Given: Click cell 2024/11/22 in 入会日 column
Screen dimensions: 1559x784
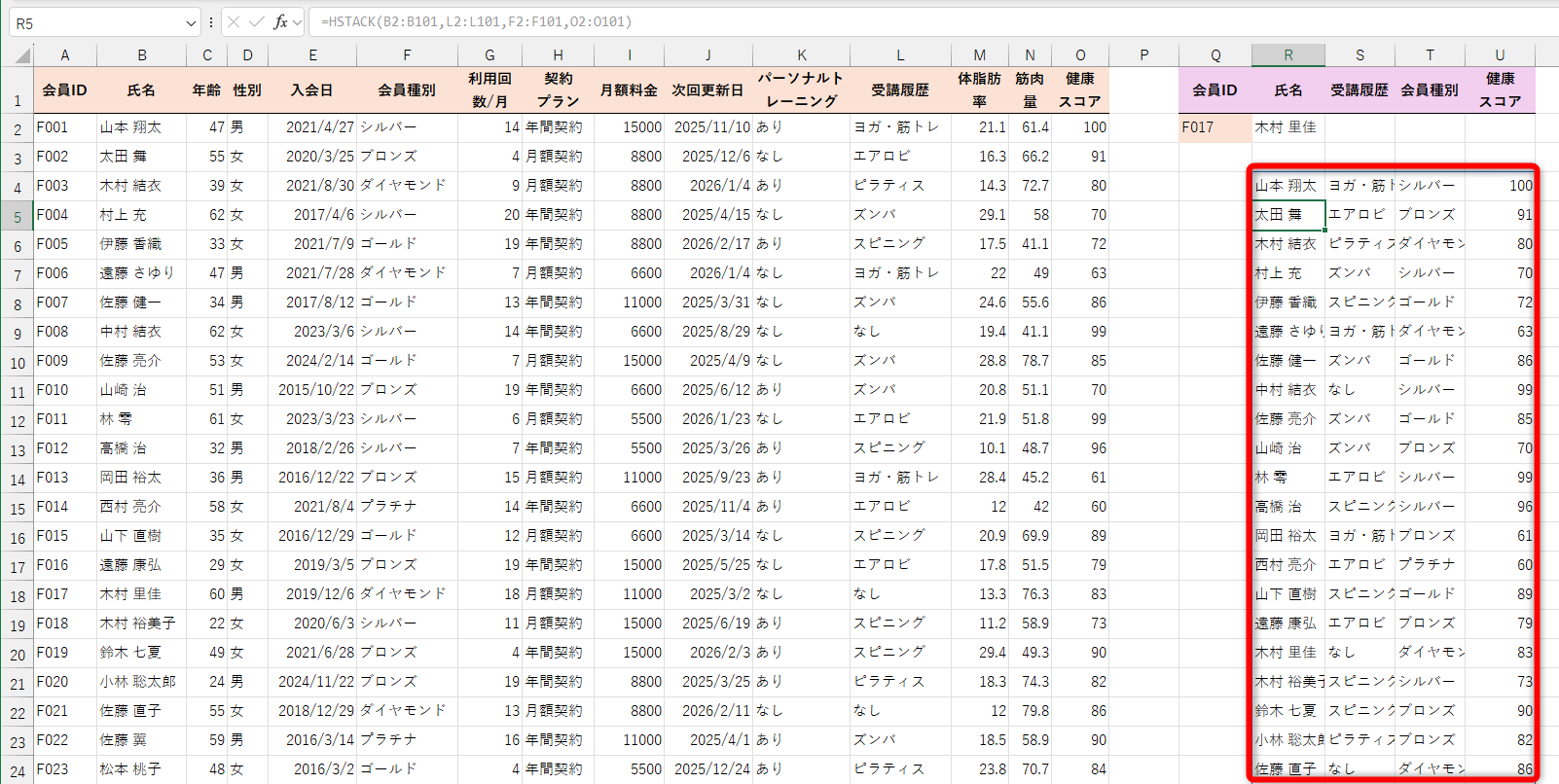Looking at the screenshot, I should coord(312,682).
